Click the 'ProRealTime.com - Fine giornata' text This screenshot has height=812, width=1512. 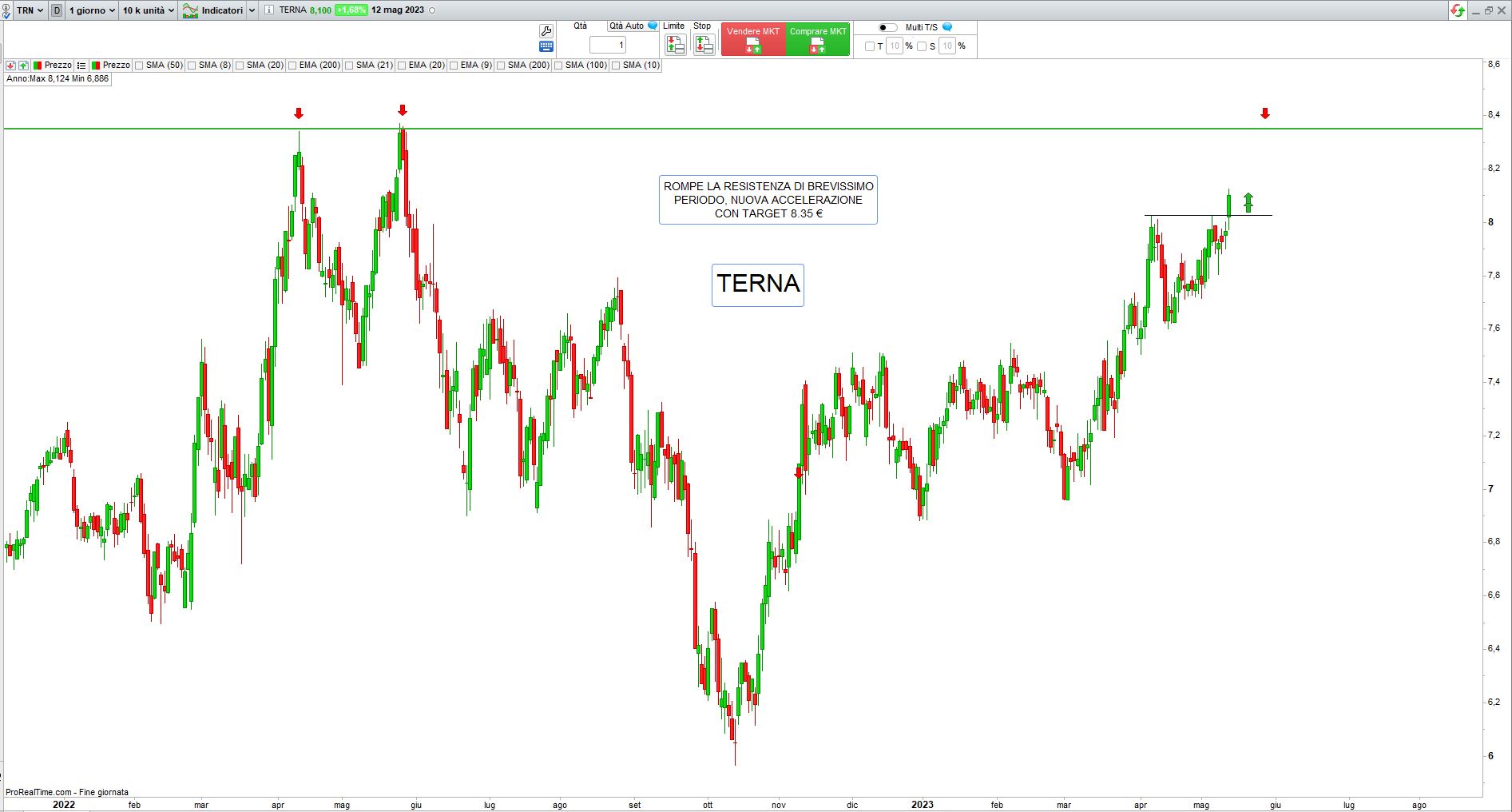[x=67, y=792]
